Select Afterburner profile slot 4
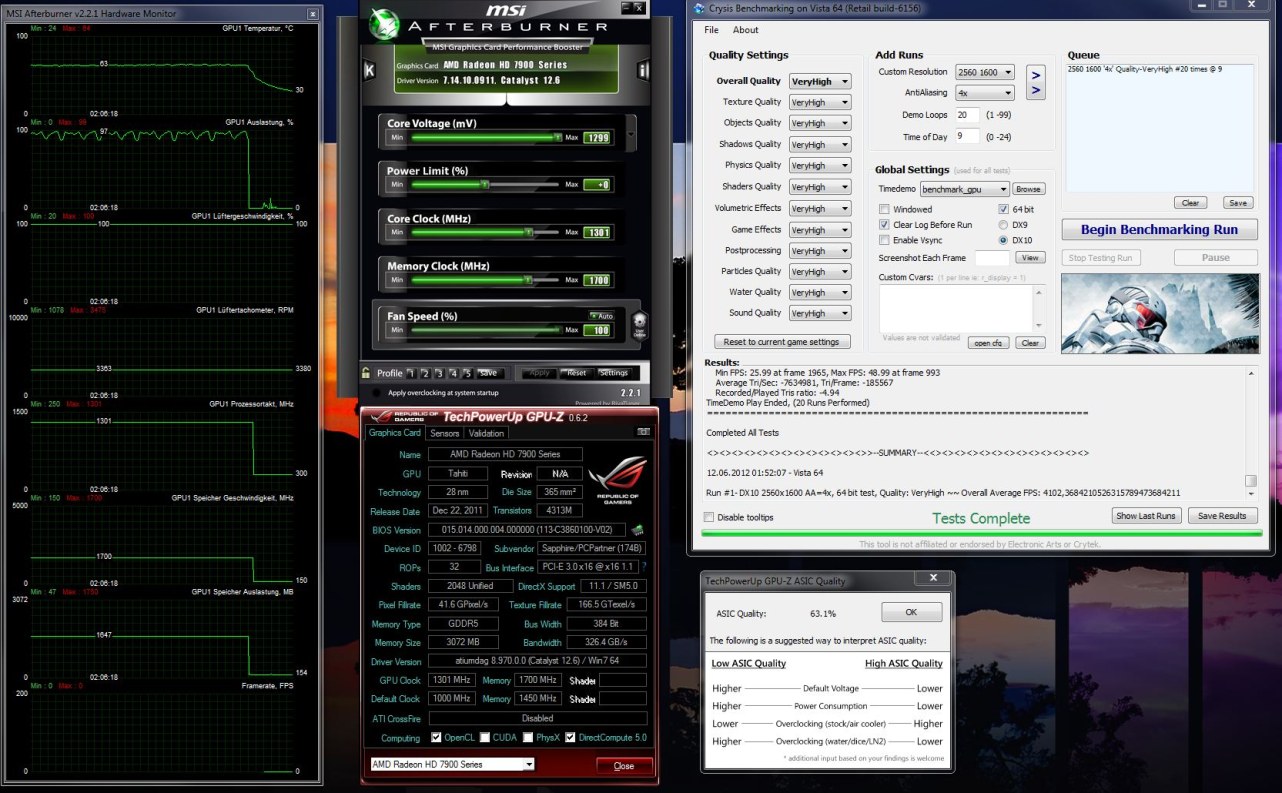Screen dimensions: 1282x793 pos(453,373)
